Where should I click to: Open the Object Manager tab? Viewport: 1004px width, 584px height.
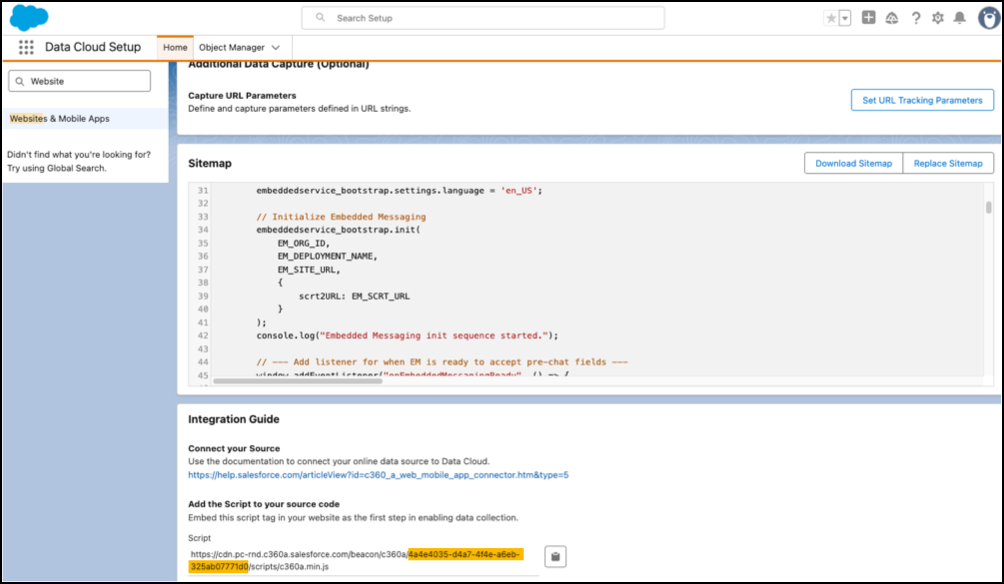(x=232, y=47)
